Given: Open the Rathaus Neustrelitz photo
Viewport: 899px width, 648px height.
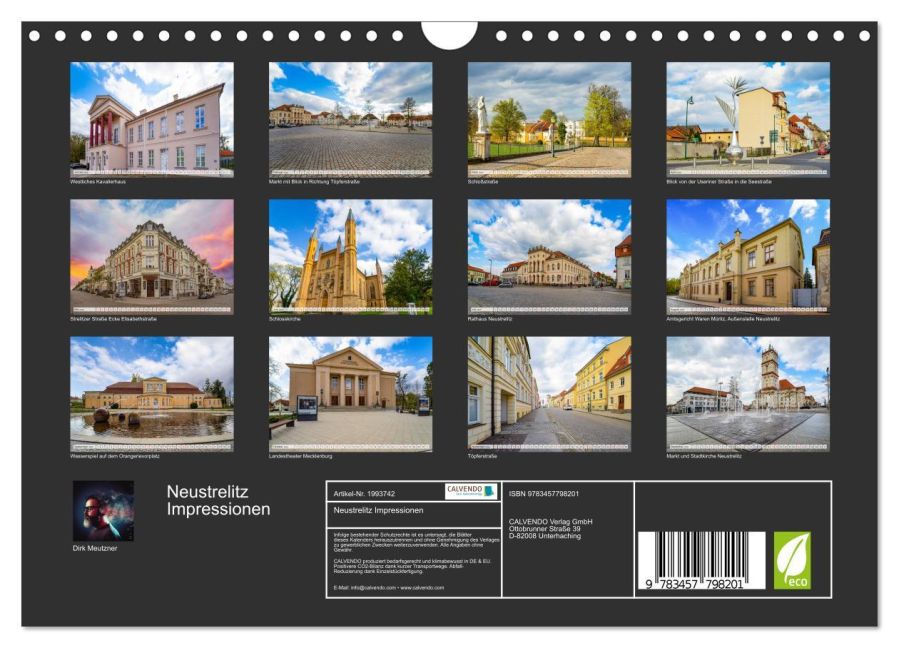Looking at the screenshot, I should tap(547, 260).
